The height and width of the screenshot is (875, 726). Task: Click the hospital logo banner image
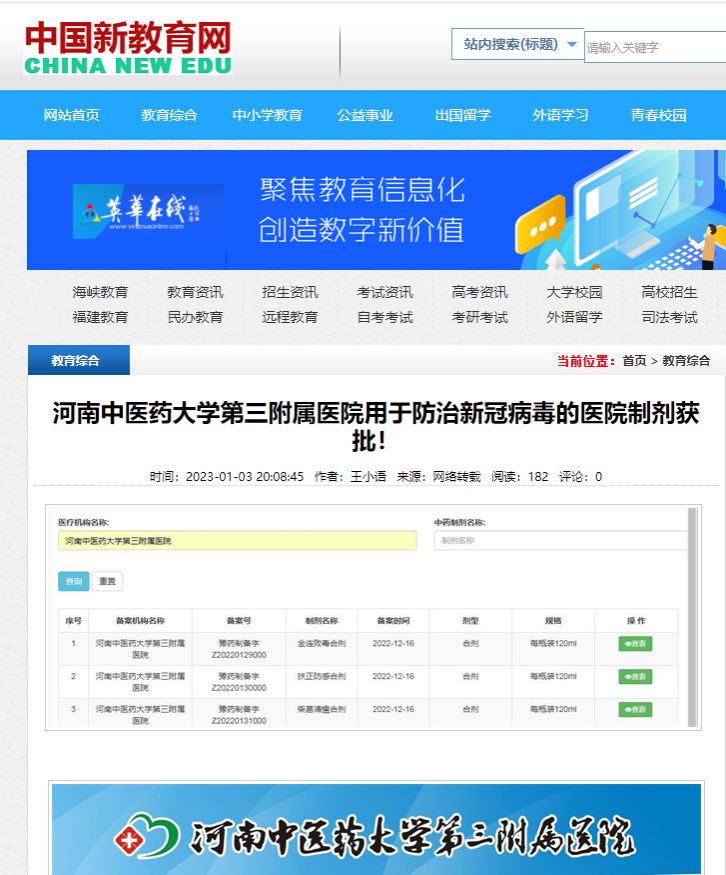point(376,830)
